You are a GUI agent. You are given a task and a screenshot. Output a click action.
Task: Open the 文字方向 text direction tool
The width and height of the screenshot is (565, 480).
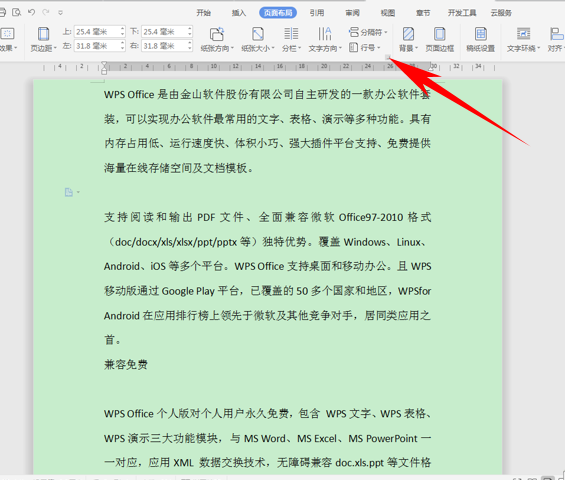[325, 39]
